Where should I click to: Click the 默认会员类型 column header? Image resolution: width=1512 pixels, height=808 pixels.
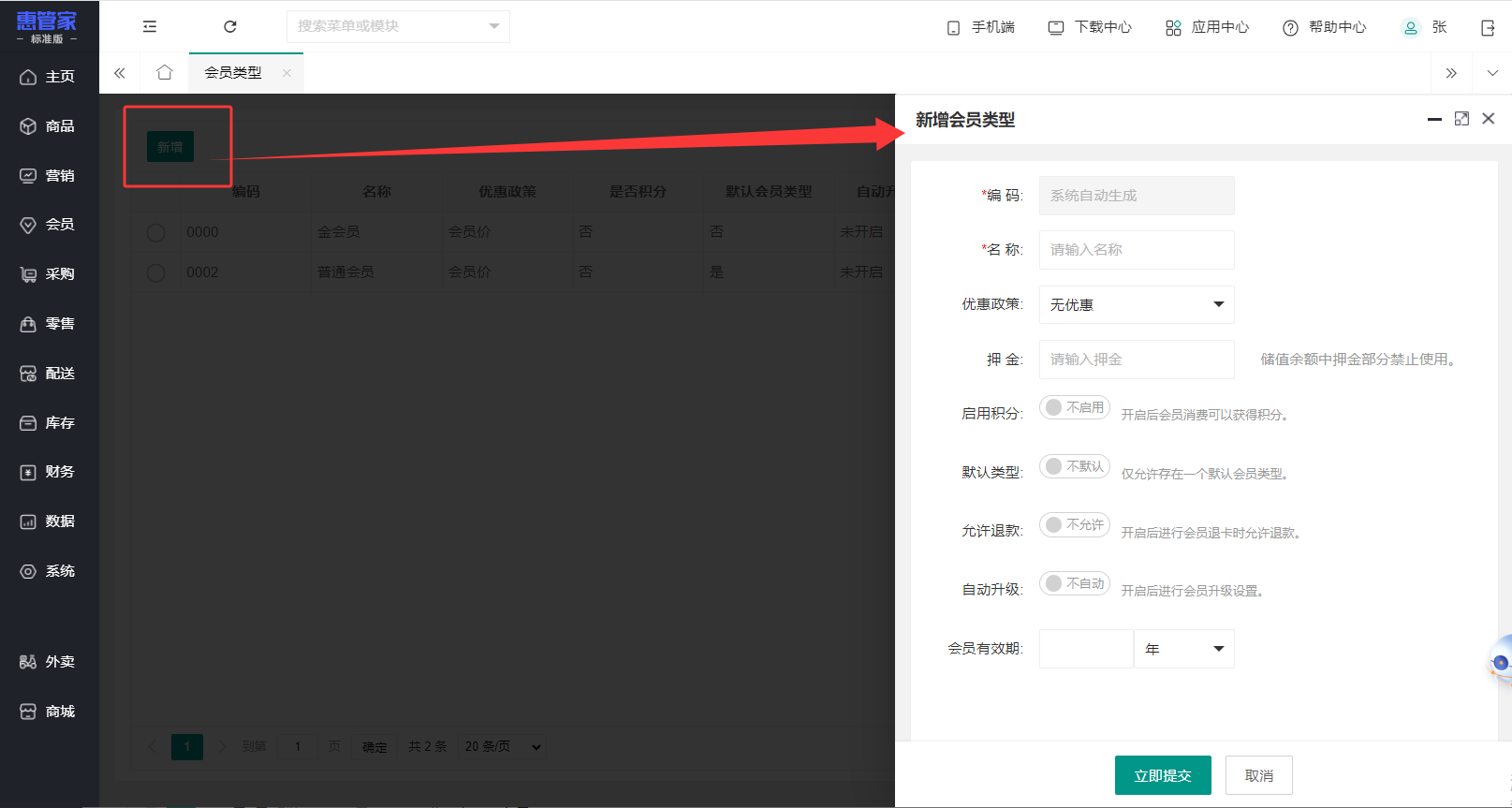(769, 192)
